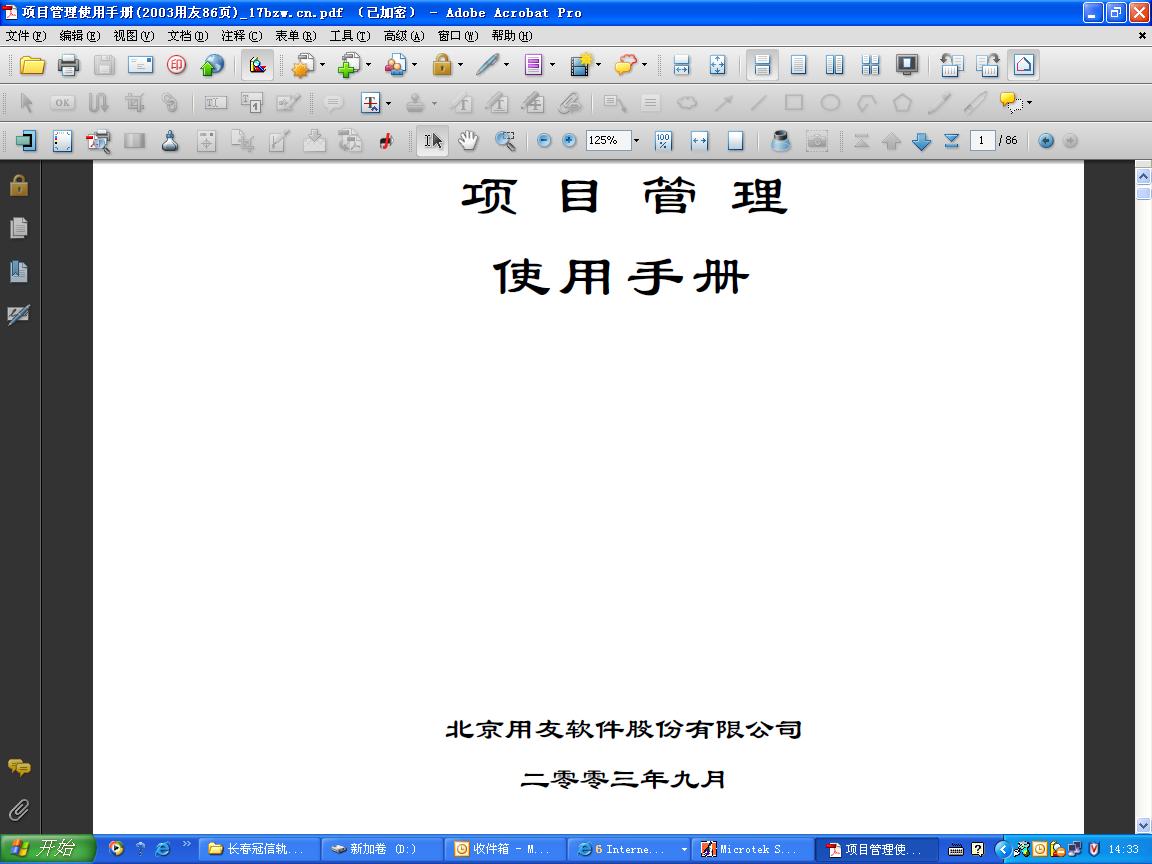1152x864 pixels.
Task: Click the Collaborate people icon
Action: [395, 65]
